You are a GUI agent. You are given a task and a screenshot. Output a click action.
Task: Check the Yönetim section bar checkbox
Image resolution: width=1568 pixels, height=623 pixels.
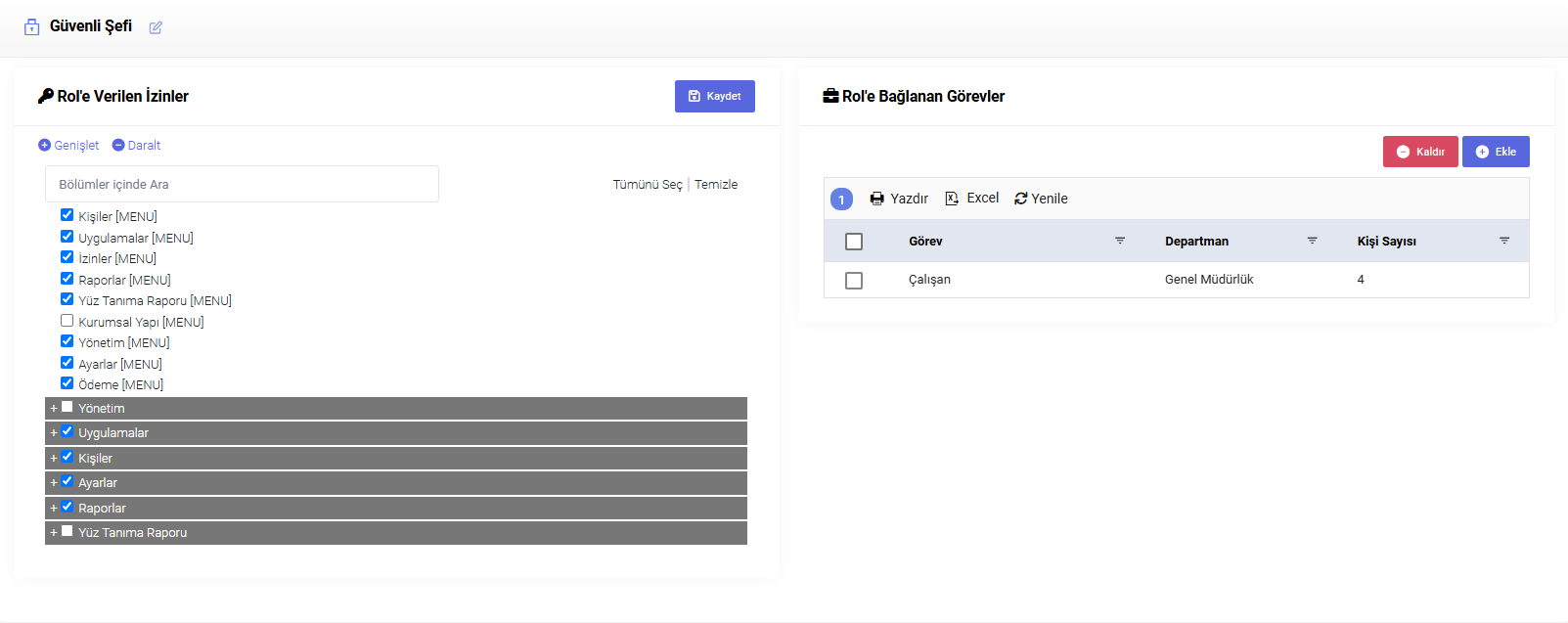click(x=67, y=407)
